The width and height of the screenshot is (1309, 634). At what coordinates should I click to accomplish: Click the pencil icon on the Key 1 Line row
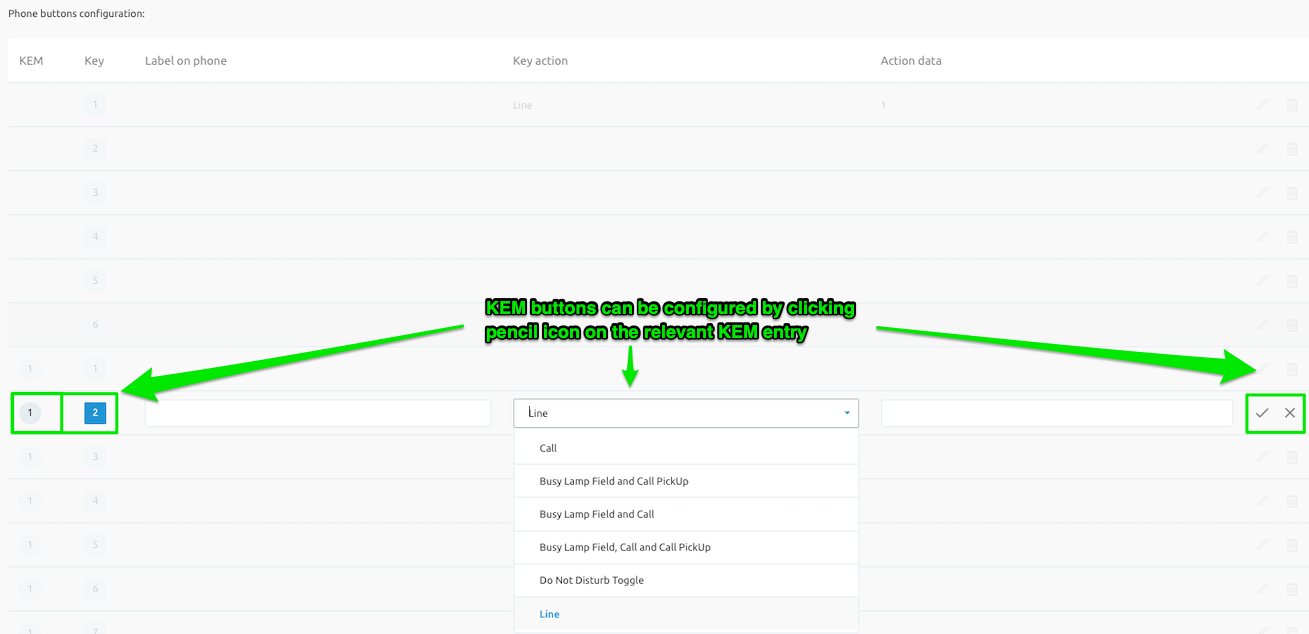[1262, 105]
